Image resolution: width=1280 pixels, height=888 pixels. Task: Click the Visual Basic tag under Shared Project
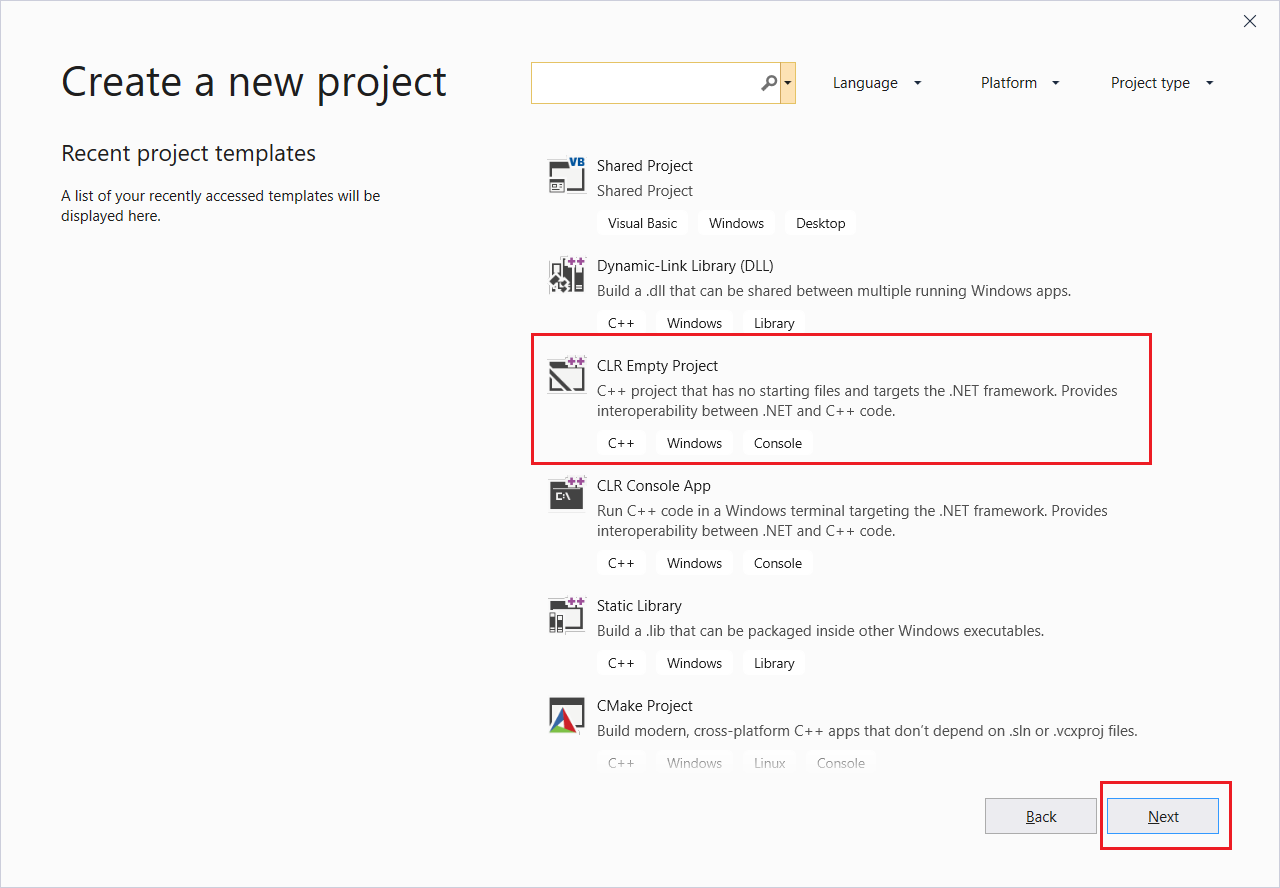click(x=642, y=223)
